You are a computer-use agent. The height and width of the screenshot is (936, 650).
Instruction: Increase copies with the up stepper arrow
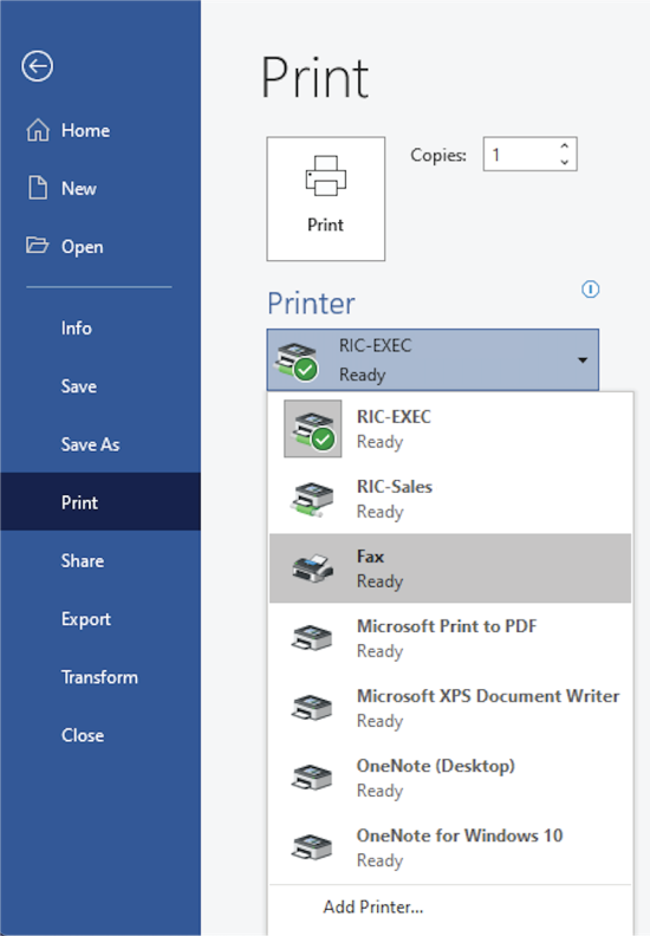point(564,146)
